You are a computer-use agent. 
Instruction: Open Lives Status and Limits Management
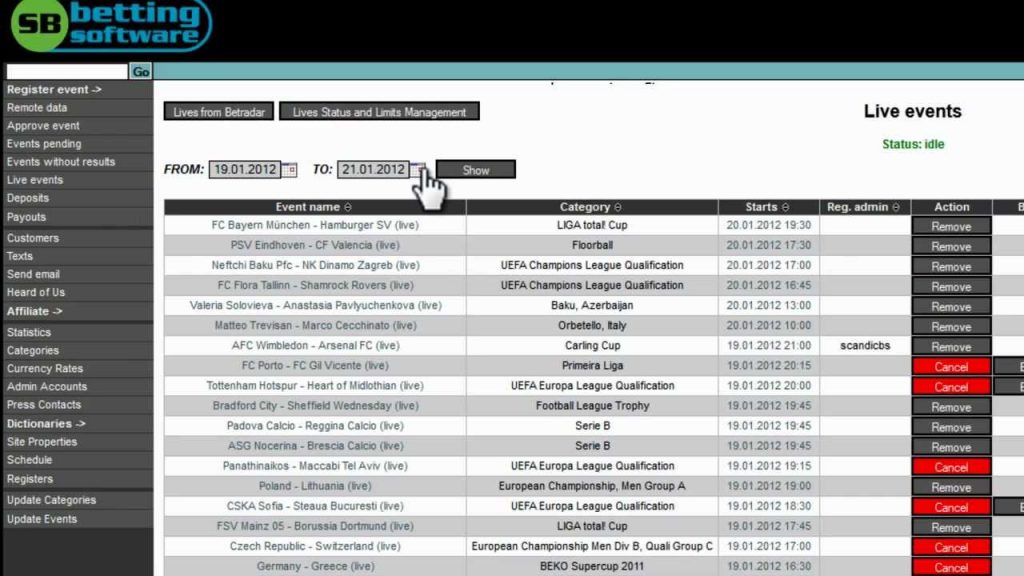pos(379,112)
